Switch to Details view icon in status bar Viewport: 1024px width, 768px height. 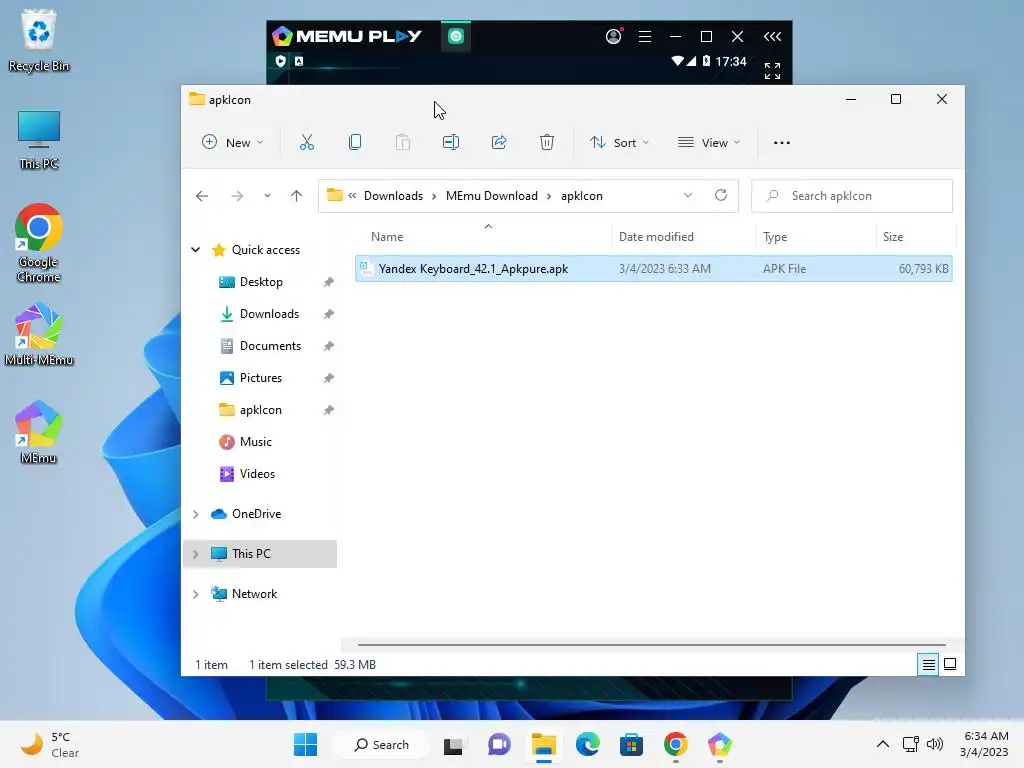(x=928, y=665)
